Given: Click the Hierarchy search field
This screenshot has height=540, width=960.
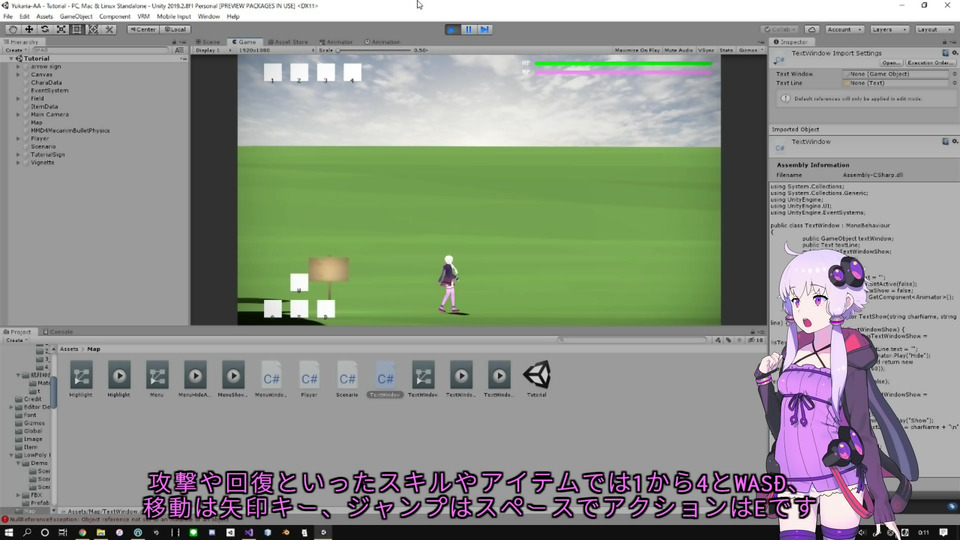Looking at the screenshot, I should (x=100, y=50).
